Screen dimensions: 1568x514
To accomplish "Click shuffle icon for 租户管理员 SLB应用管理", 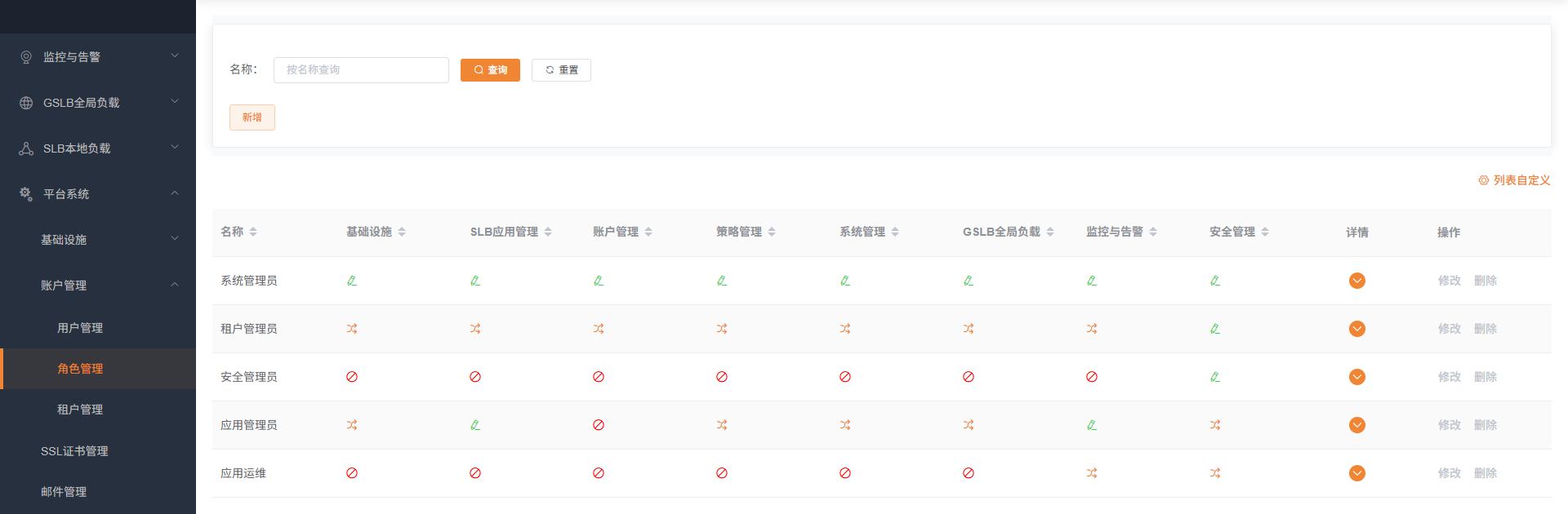I will point(475,329).
